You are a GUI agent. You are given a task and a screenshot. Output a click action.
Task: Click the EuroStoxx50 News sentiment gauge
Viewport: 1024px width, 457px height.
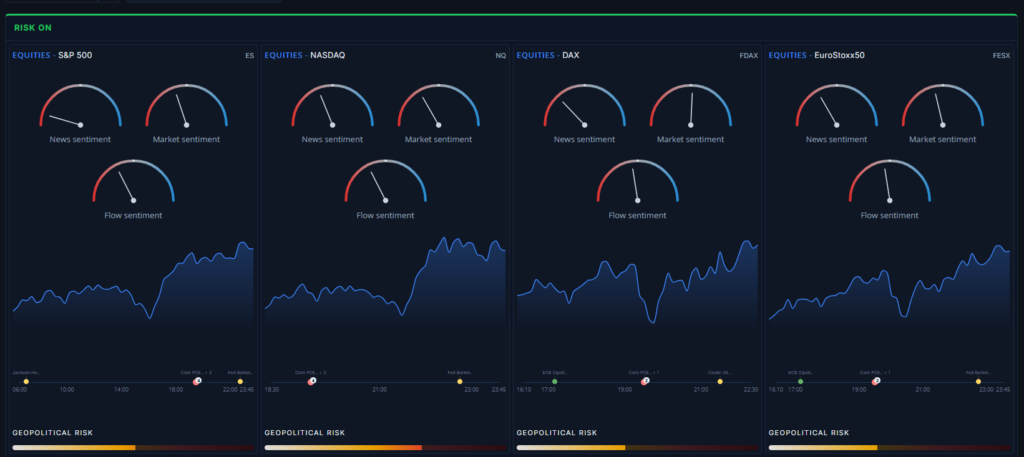[837, 106]
